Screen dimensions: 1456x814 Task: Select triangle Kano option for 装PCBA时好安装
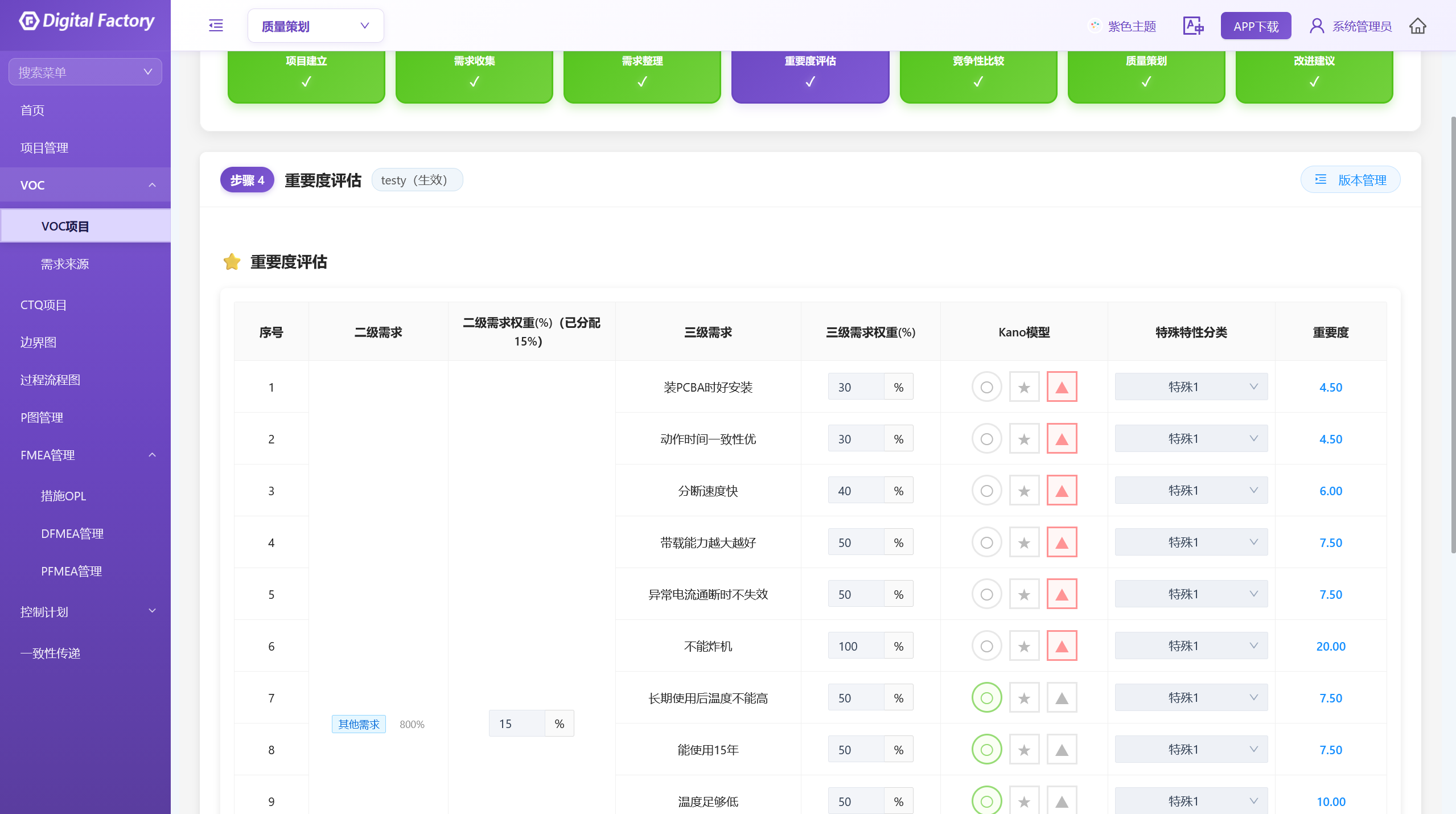(x=1062, y=387)
